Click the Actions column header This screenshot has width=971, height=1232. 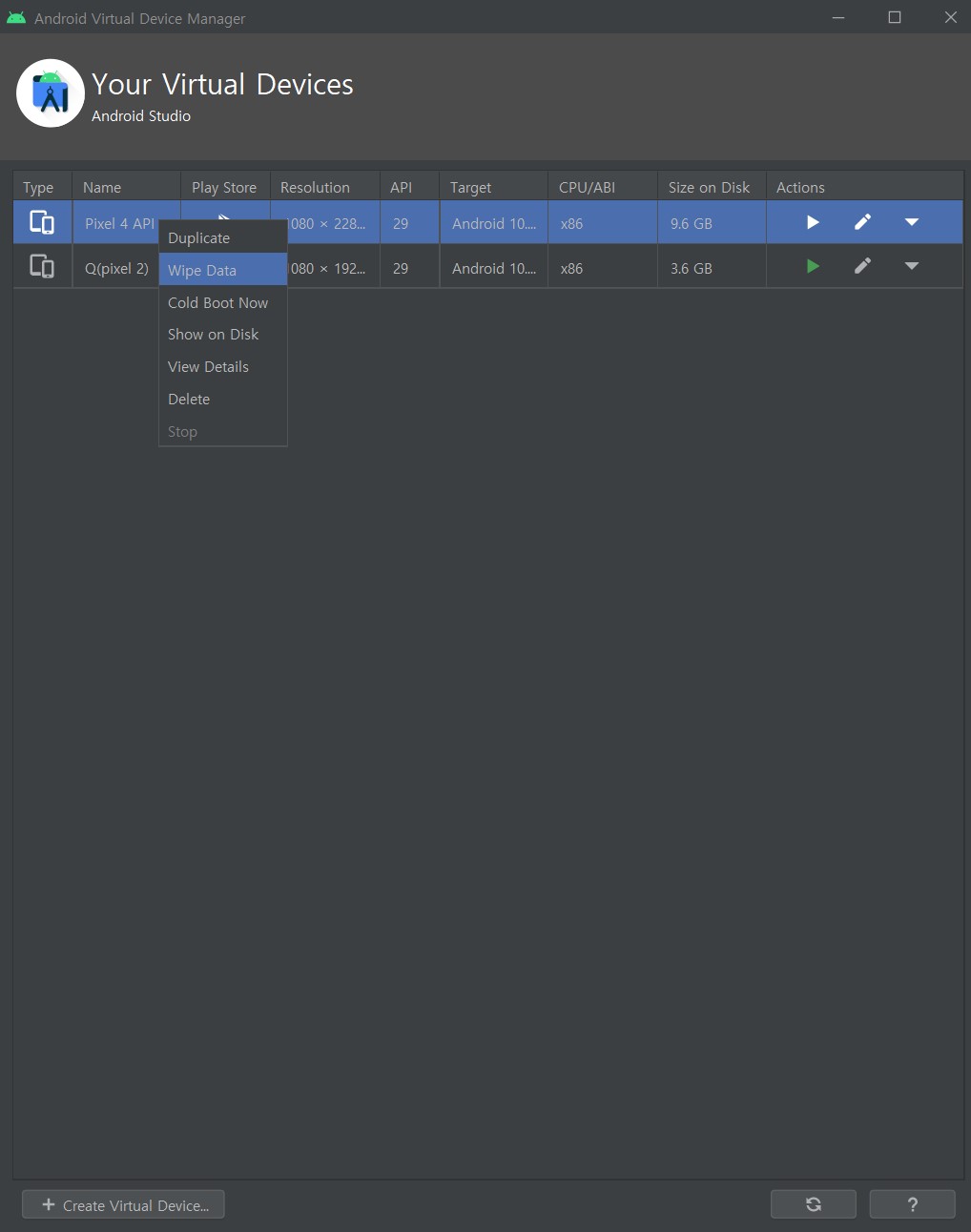(x=864, y=187)
